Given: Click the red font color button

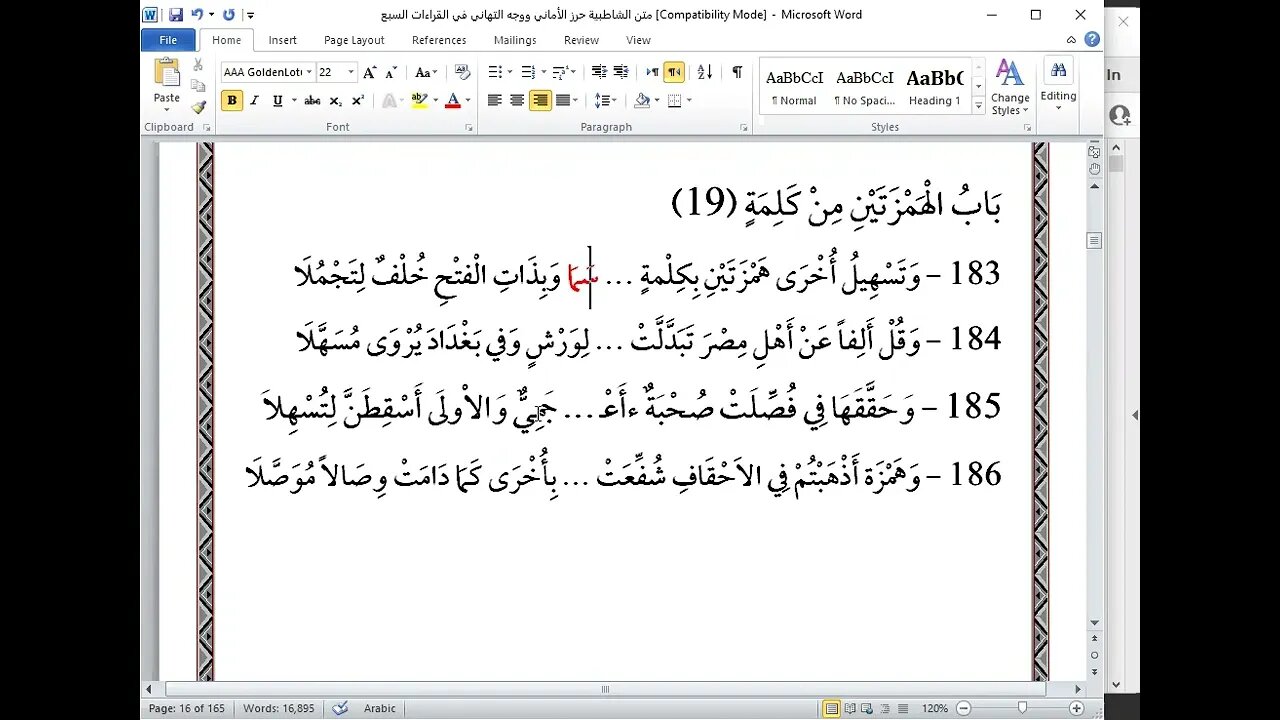Looking at the screenshot, I should (x=452, y=100).
